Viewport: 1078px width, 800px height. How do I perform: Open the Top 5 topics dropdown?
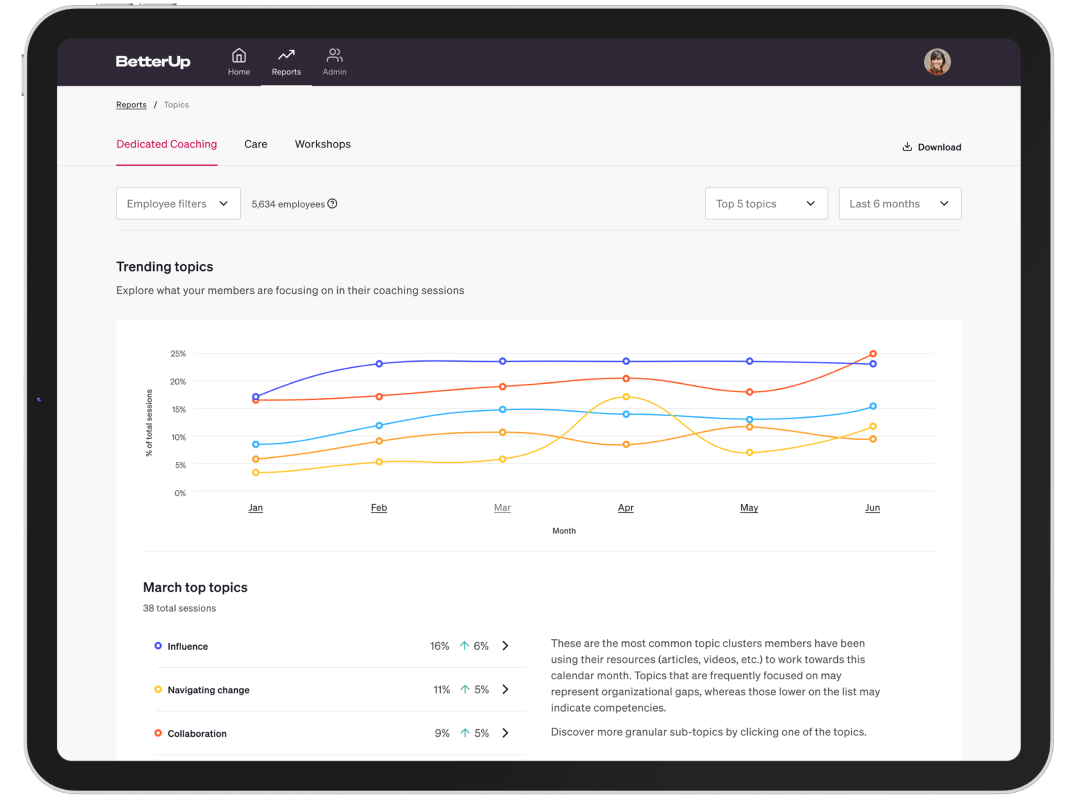(x=766, y=204)
